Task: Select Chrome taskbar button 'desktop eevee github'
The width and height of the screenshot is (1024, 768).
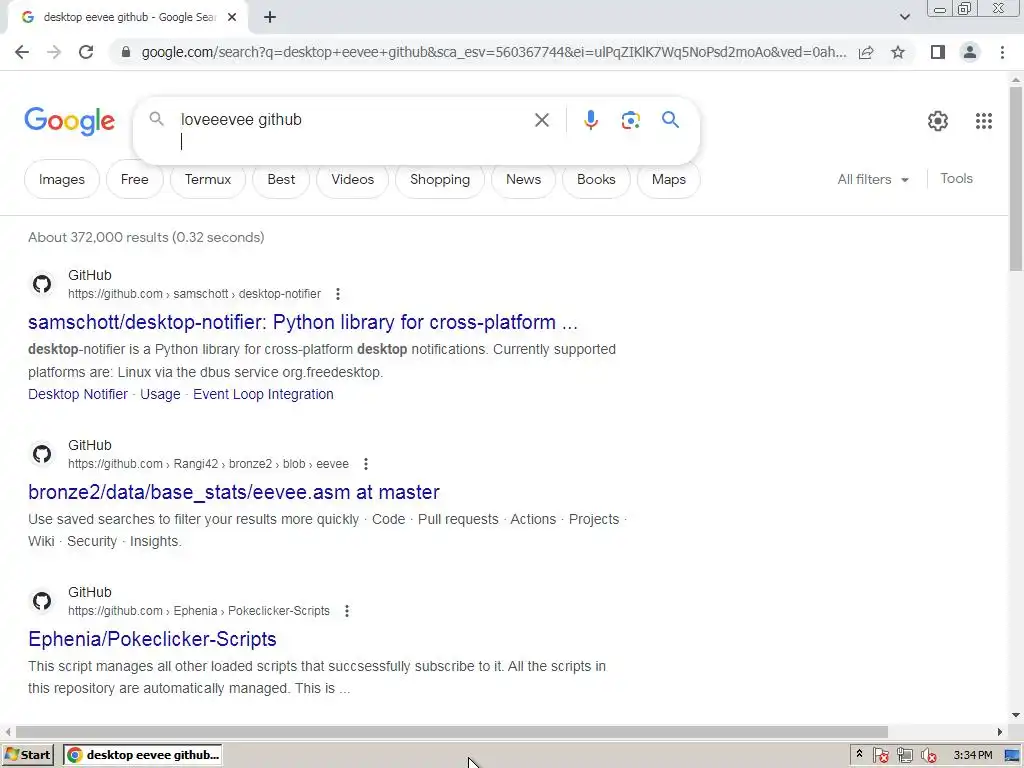Action: tap(143, 755)
